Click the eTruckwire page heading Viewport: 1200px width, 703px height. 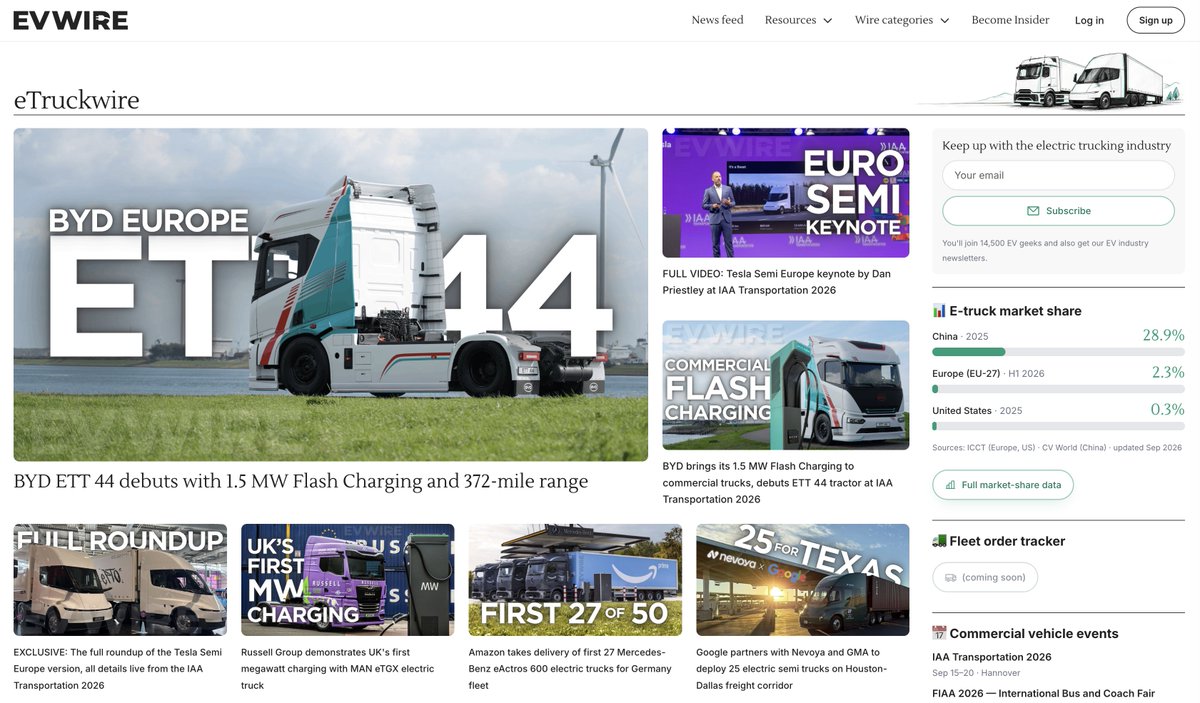76,100
